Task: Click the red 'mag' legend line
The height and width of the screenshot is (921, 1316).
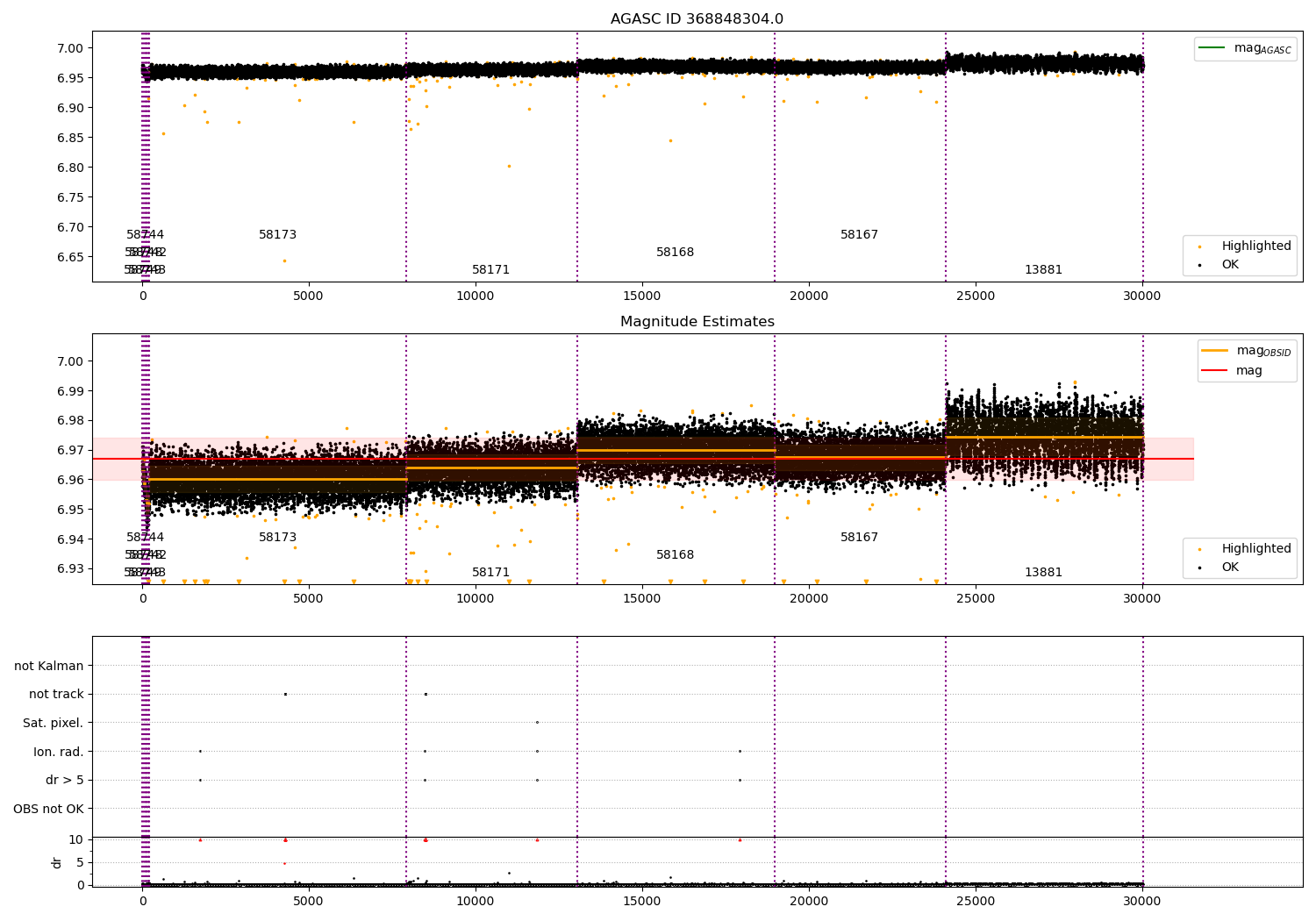Action: (x=1215, y=370)
